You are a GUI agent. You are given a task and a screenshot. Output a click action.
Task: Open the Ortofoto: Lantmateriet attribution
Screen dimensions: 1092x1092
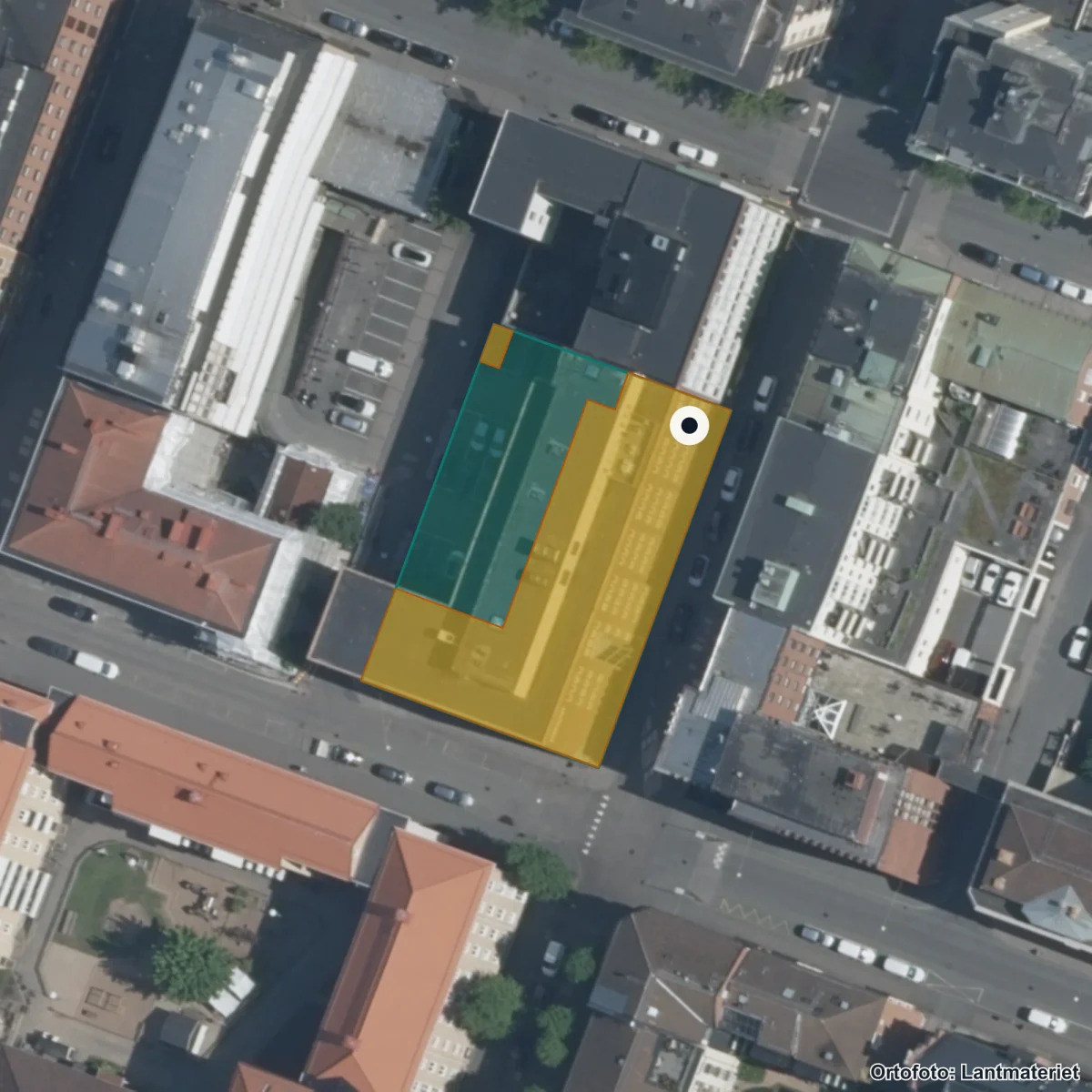(976, 1072)
